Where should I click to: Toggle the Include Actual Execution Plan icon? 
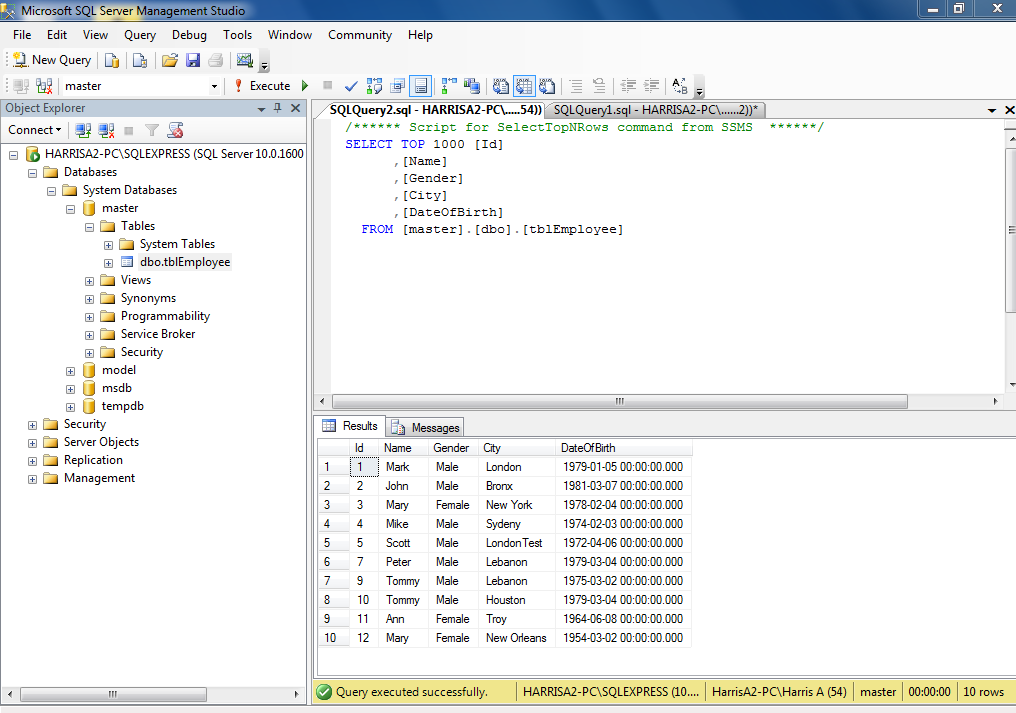[448, 86]
